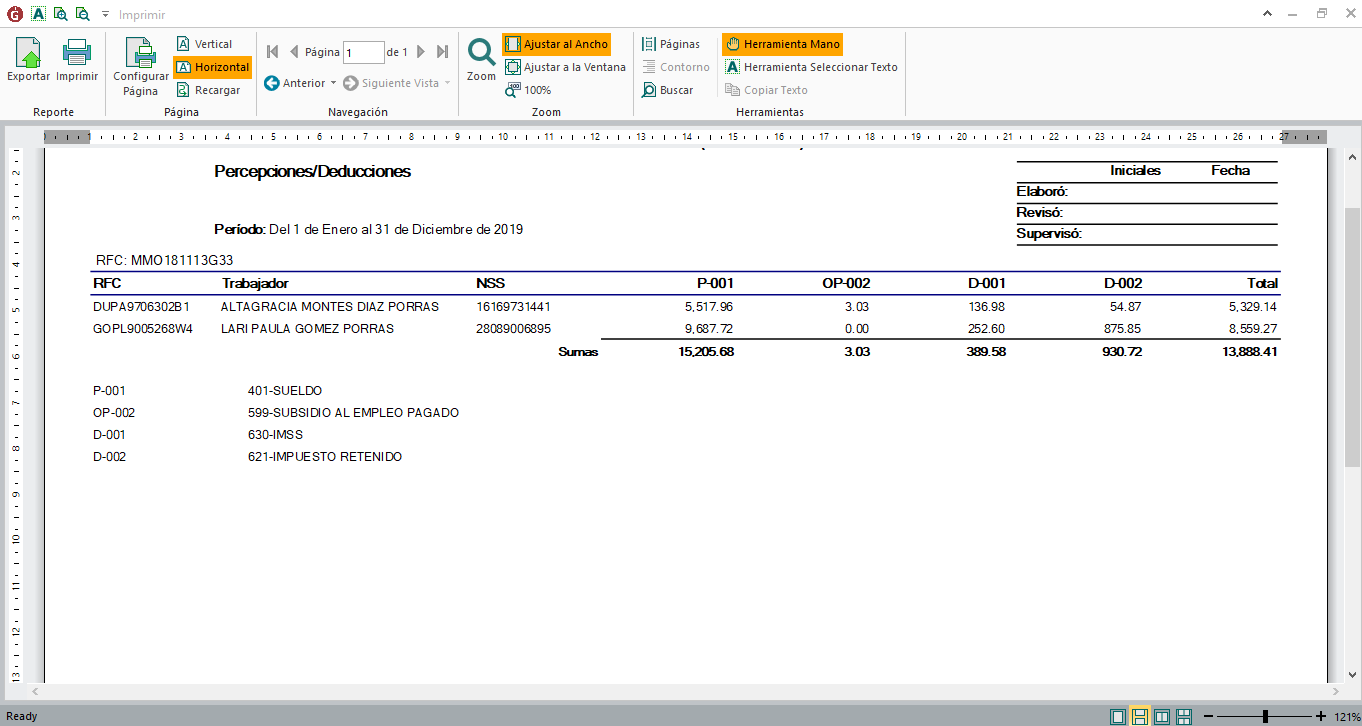1362x726 pixels.
Task: Toggle Ajustar al Ancho fit width
Action: [x=556, y=44]
